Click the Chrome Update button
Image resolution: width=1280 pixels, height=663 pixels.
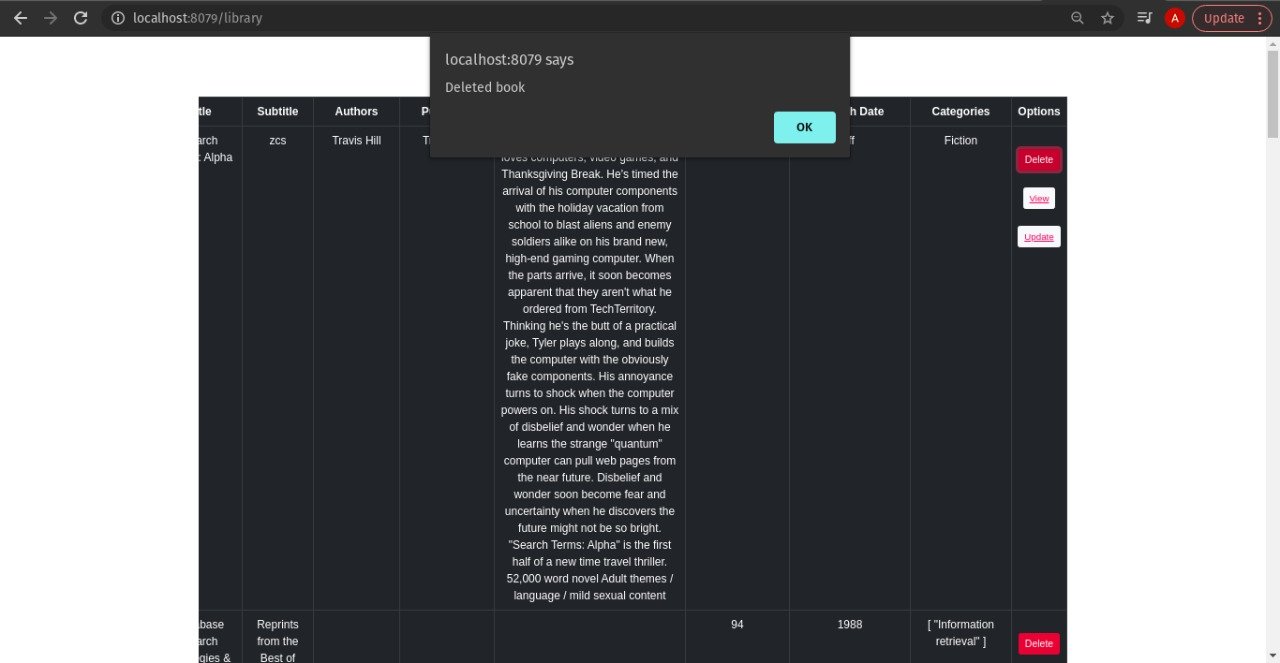pos(1230,18)
